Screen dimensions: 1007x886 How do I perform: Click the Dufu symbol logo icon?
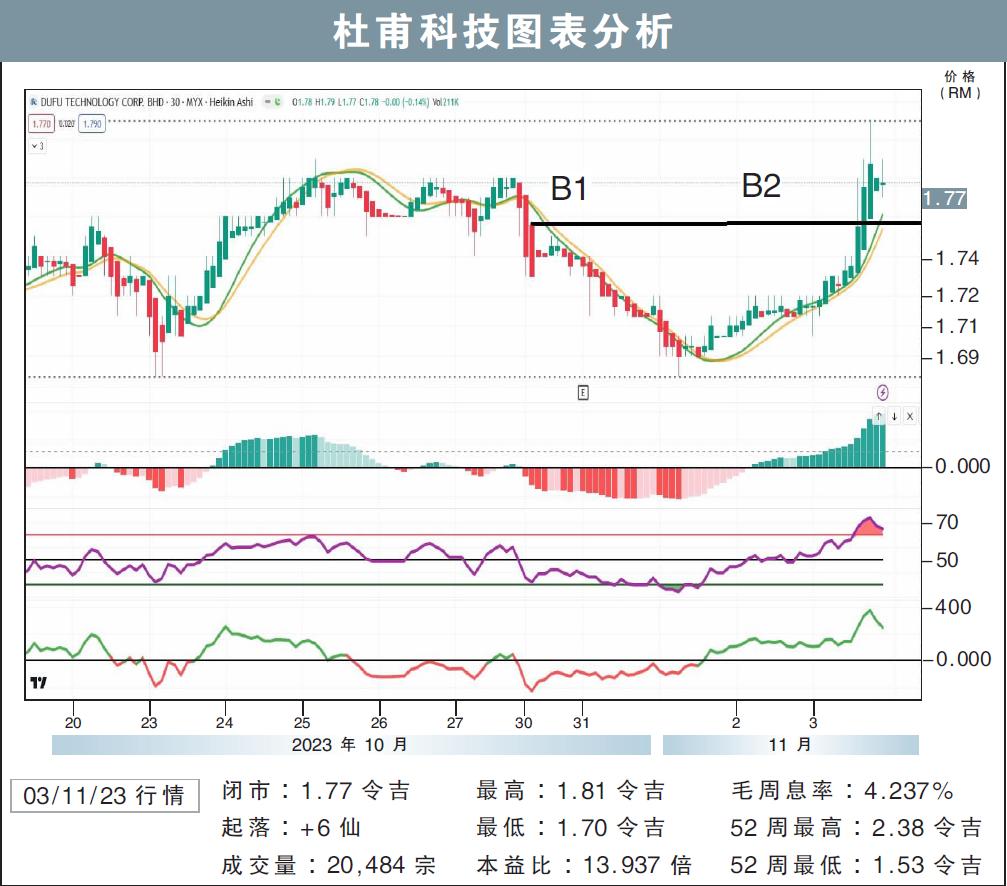[34, 102]
